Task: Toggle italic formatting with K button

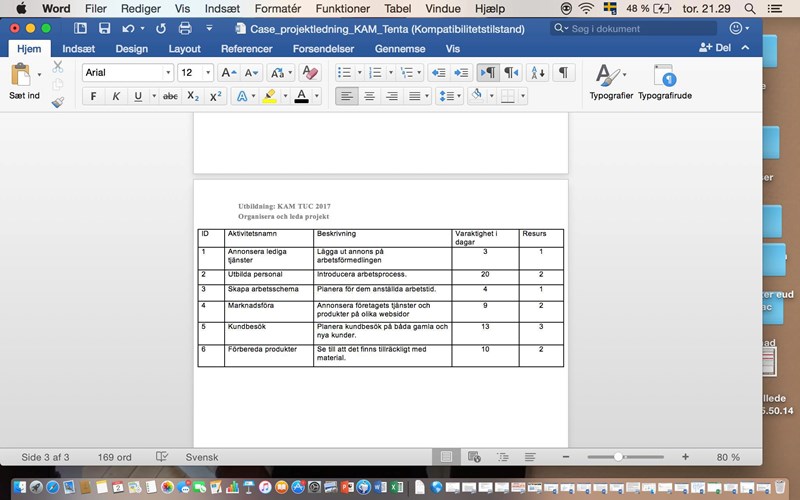Action: [116, 97]
